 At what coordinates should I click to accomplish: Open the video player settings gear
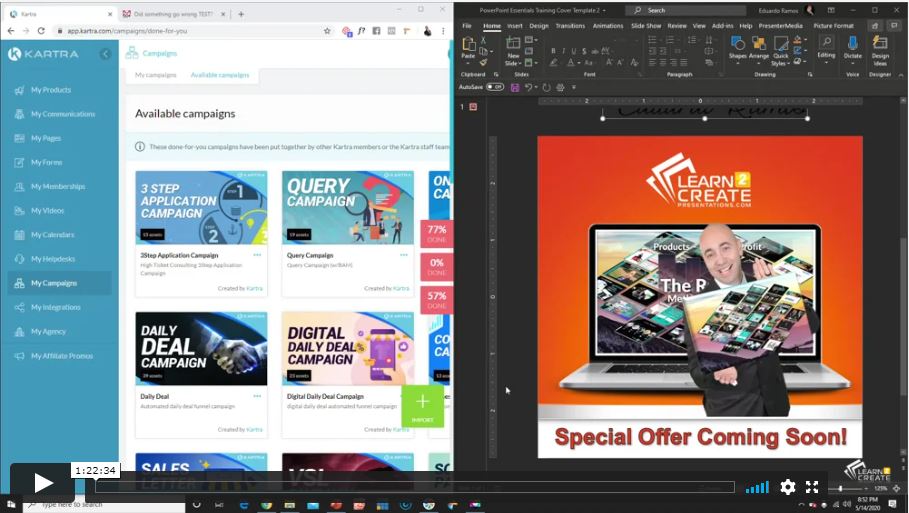[x=788, y=487]
